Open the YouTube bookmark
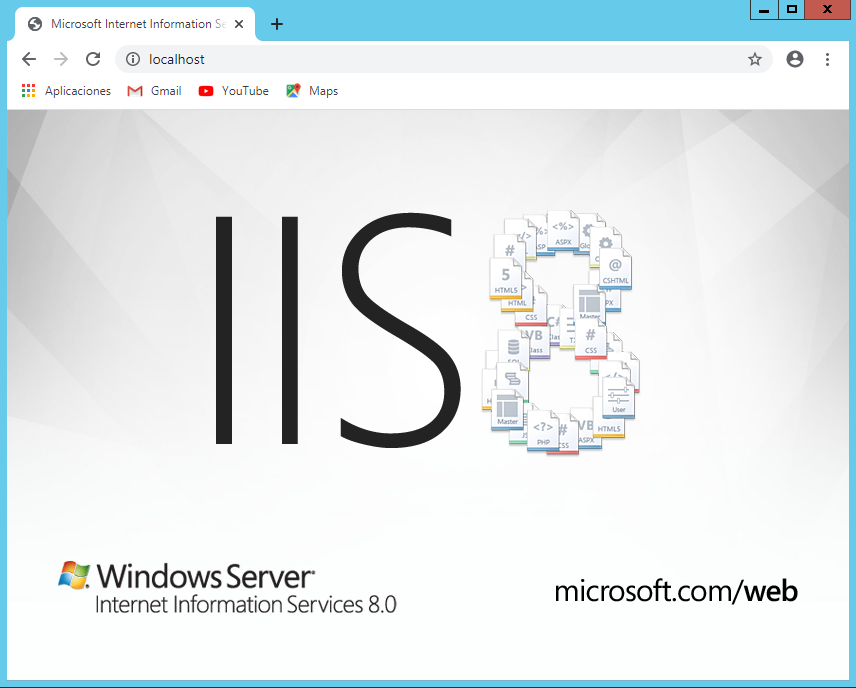 [234, 91]
